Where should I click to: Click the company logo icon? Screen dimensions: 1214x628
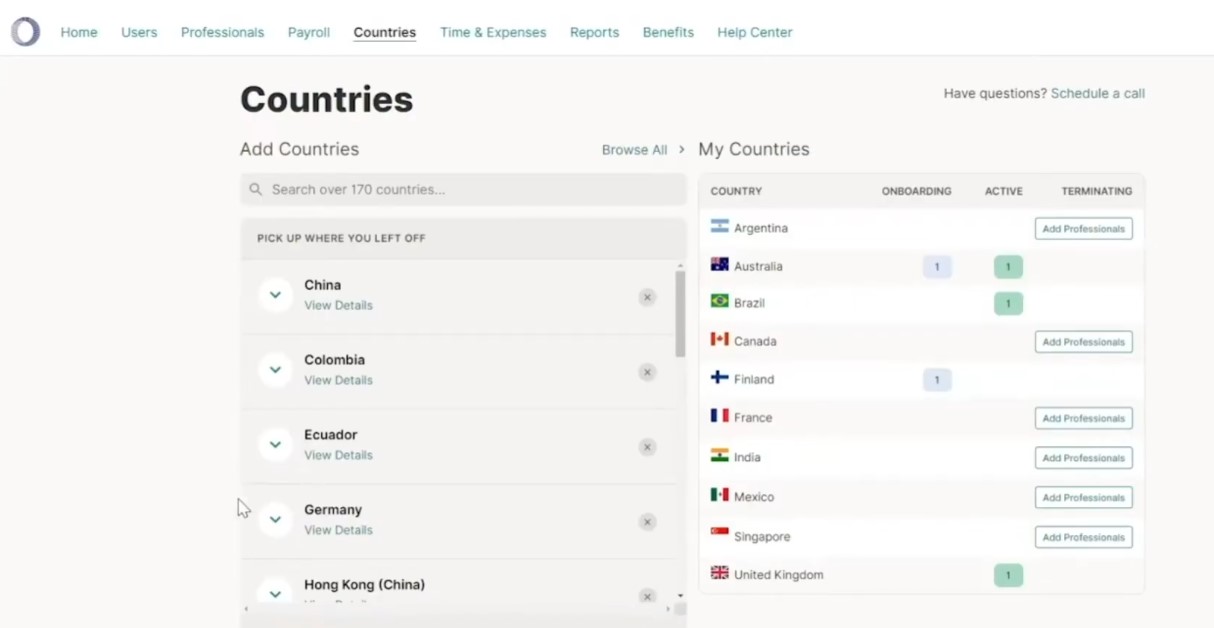click(x=26, y=32)
